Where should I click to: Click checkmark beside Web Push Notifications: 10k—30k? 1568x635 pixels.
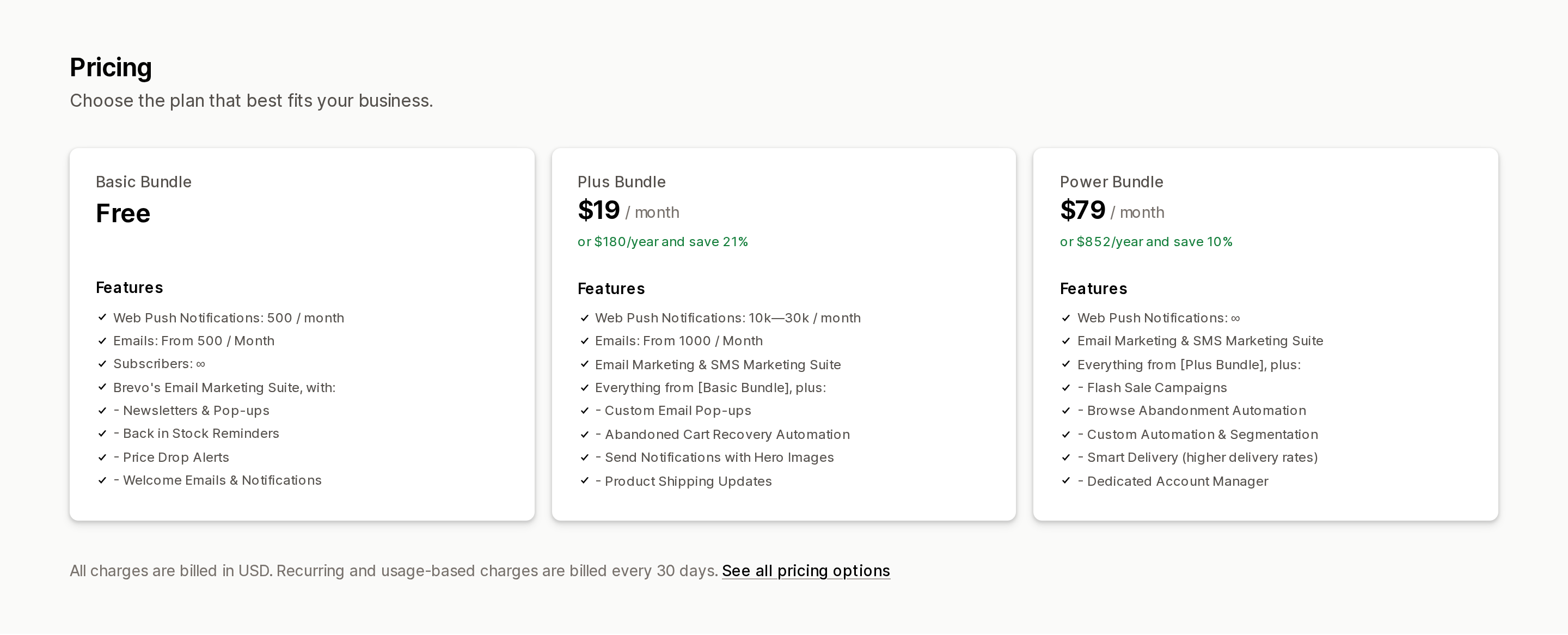click(584, 318)
